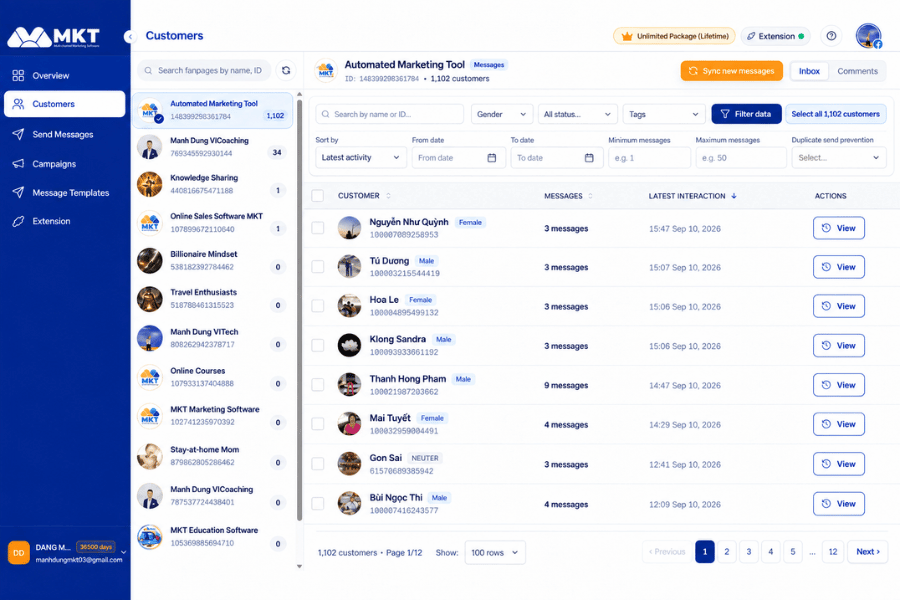Expand the account menu chevron
900x600 pixels.
[x=123, y=552]
